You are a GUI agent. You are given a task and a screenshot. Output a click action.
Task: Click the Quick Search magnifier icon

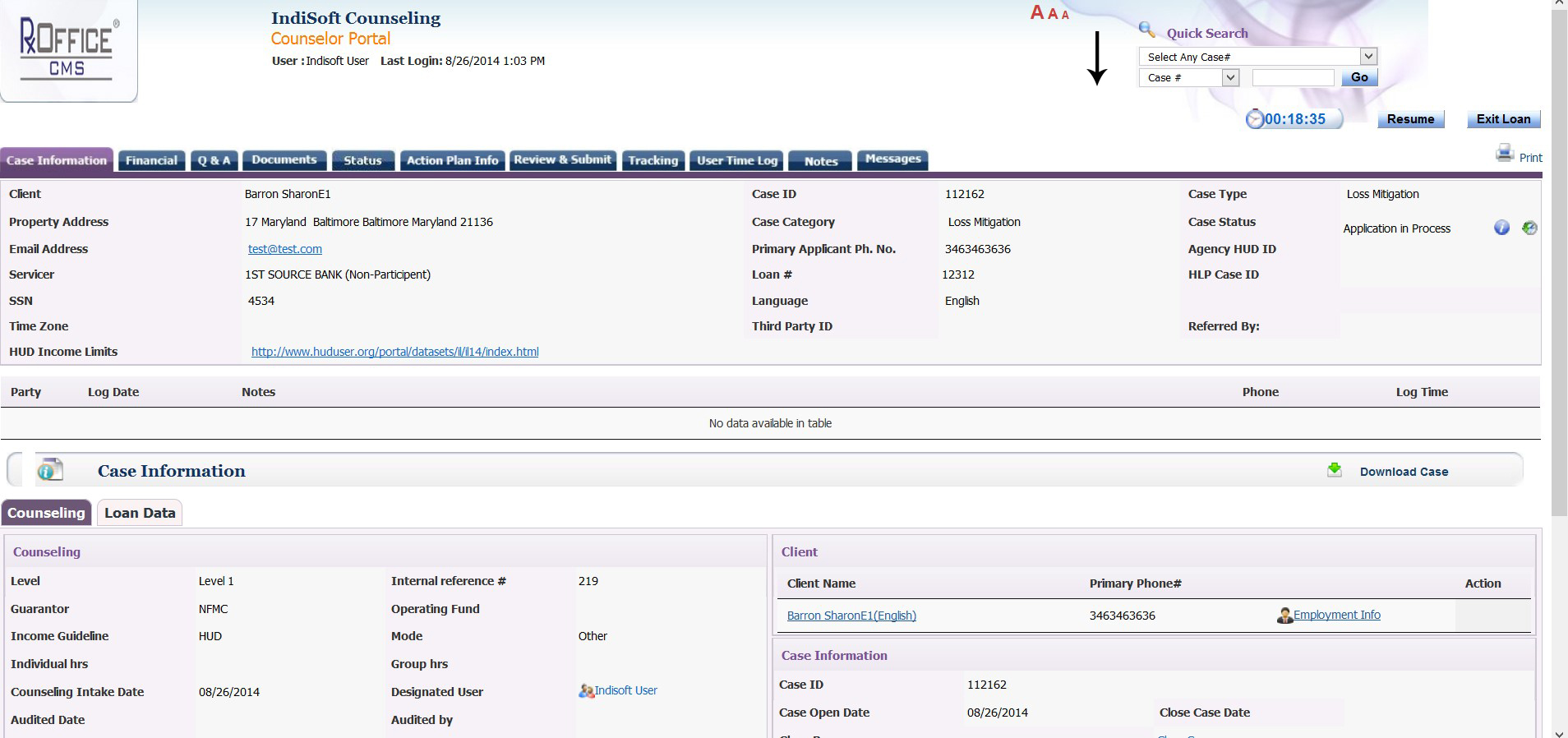coord(1146,30)
